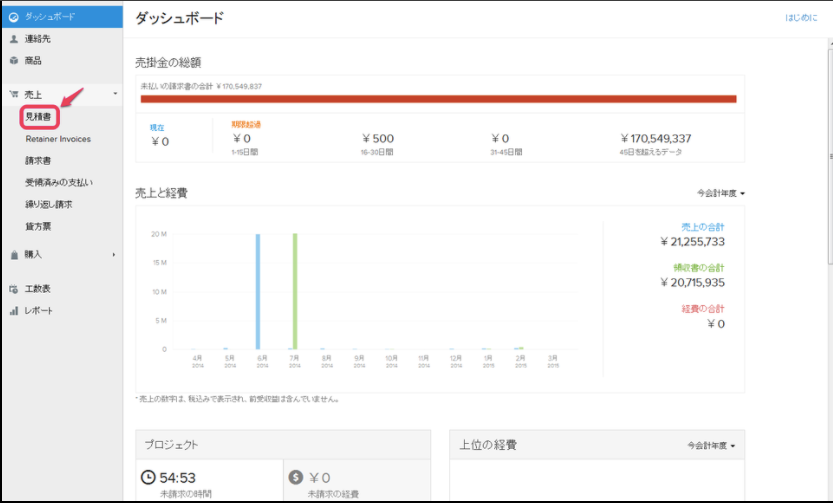Screen dimensions: 833x503
Task: Click the 1-15日間 overdue ¥0 amount
Action: pos(242,139)
